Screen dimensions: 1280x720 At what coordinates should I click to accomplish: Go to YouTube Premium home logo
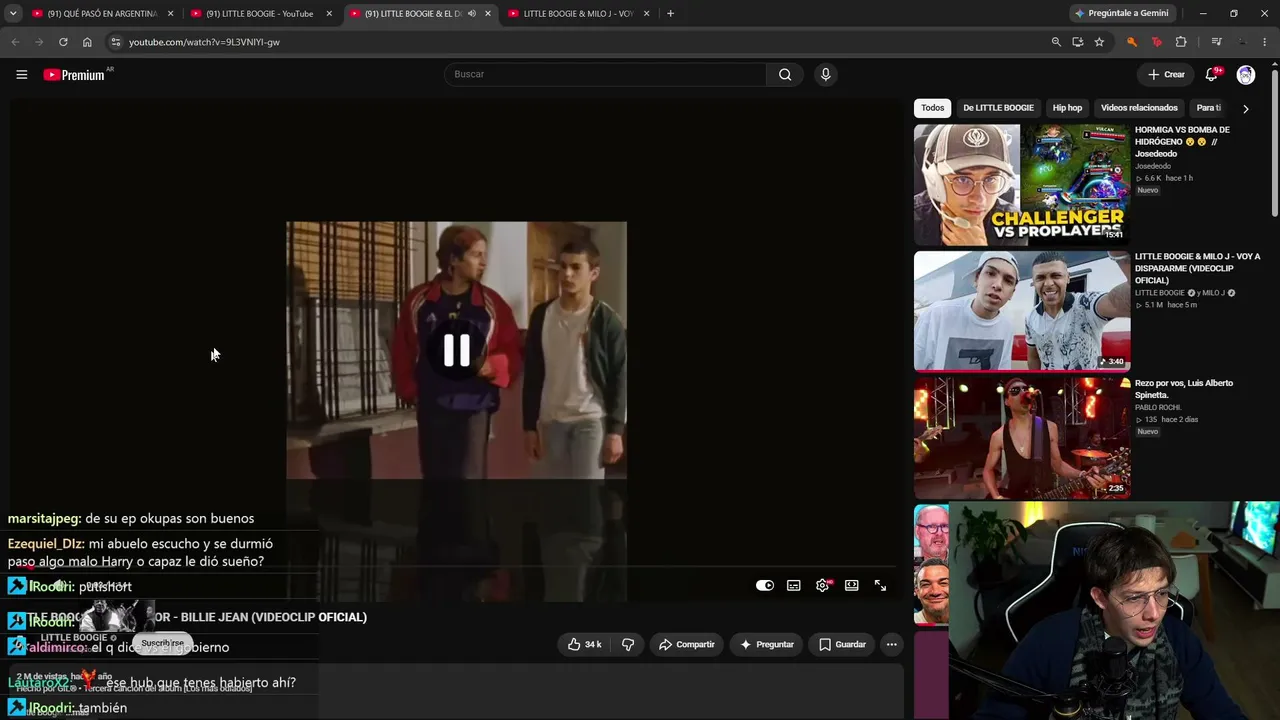pos(74,75)
